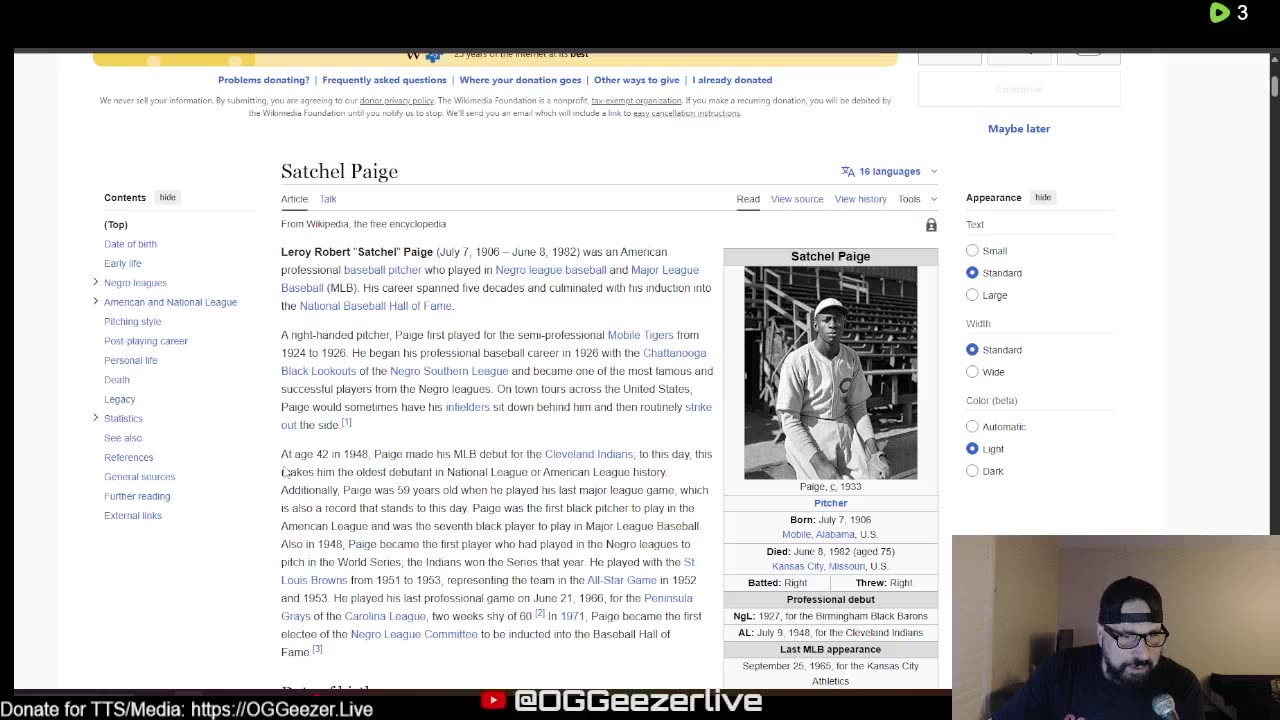Click Maybe later on donation banner
The height and width of the screenshot is (720, 1280).
pyautogui.click(x=1019, y=129)
